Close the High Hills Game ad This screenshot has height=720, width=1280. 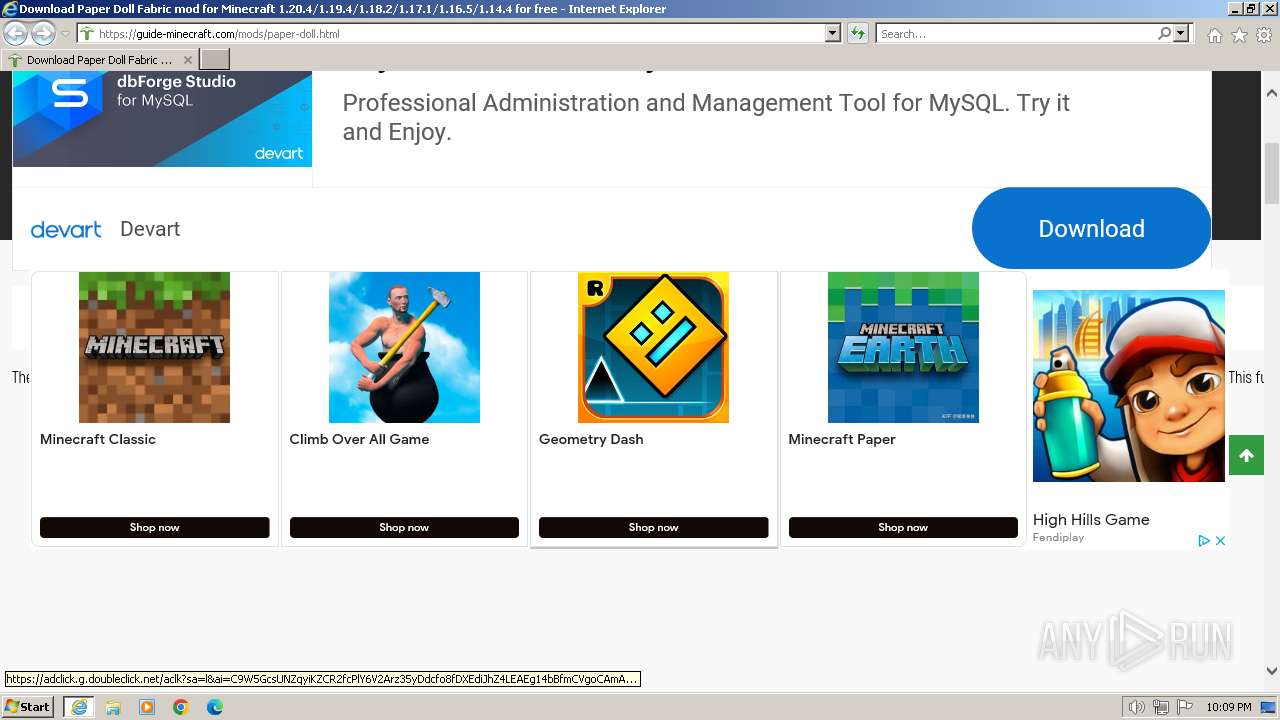[1220, 540]
